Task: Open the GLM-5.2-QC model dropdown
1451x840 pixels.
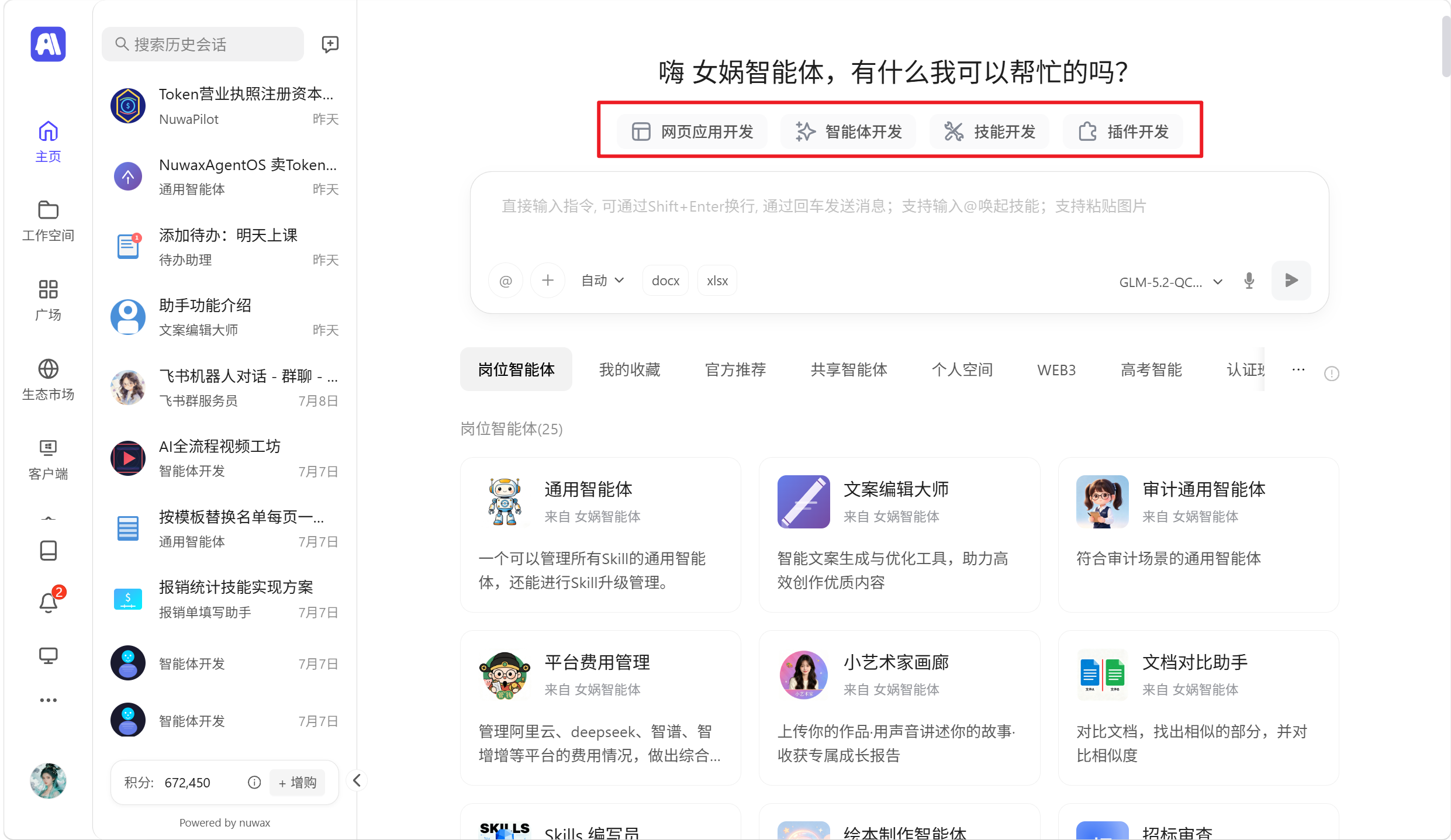Action: coord(1170,282)
